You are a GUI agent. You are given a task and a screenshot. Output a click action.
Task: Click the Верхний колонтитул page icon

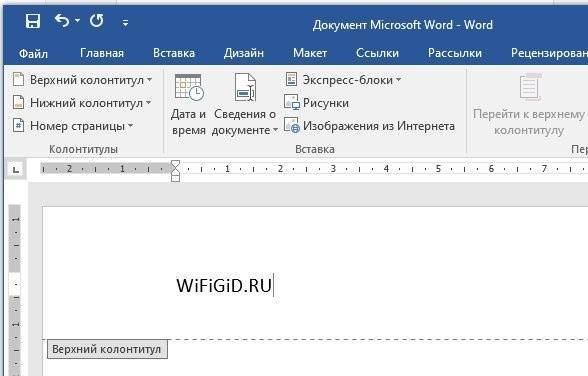tap(18, 79)
